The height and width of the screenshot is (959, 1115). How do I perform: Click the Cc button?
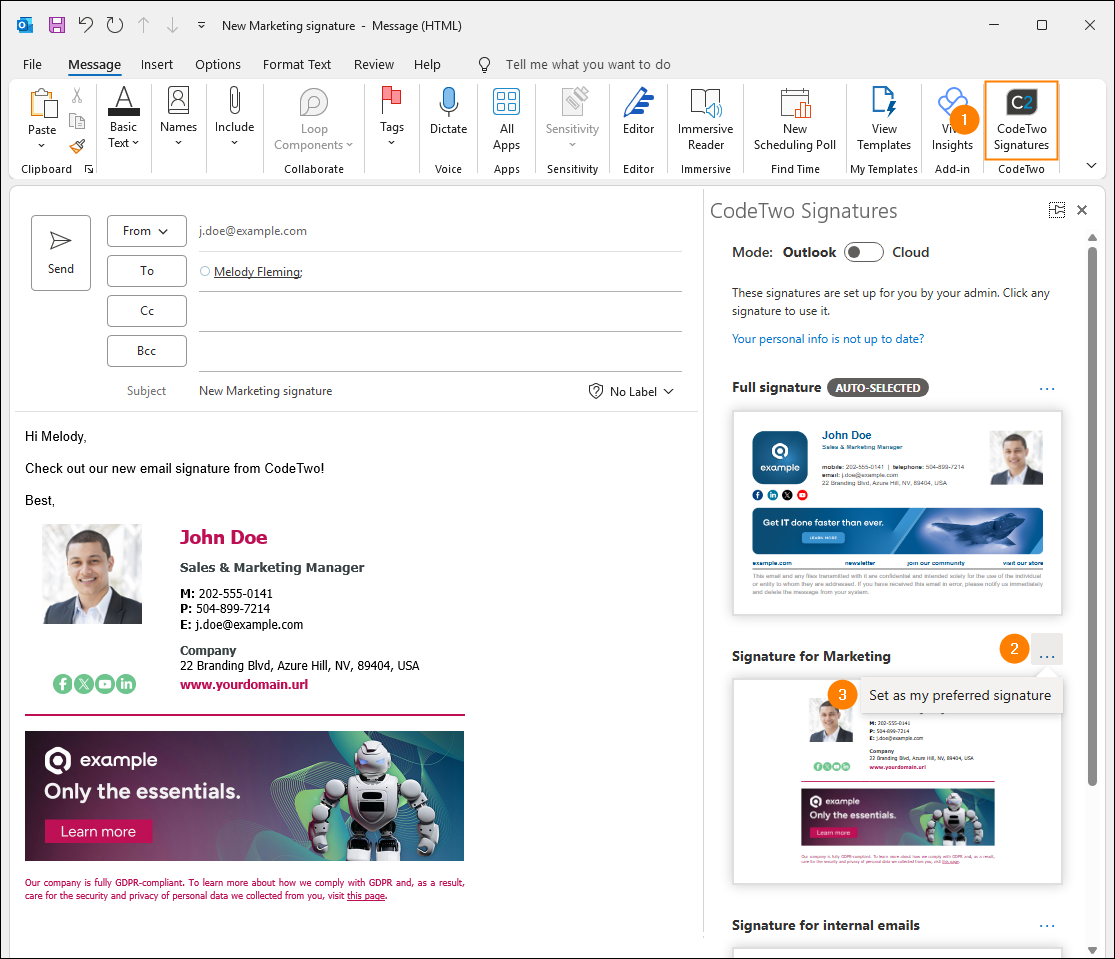(x=146, y=311)
